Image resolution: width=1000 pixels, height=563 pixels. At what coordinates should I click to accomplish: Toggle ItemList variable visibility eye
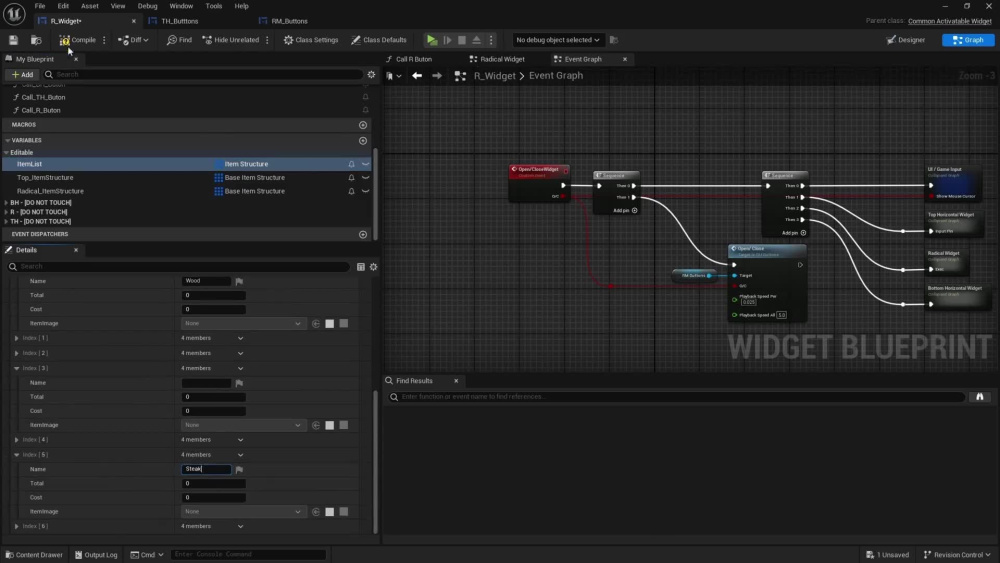point(365,164)
